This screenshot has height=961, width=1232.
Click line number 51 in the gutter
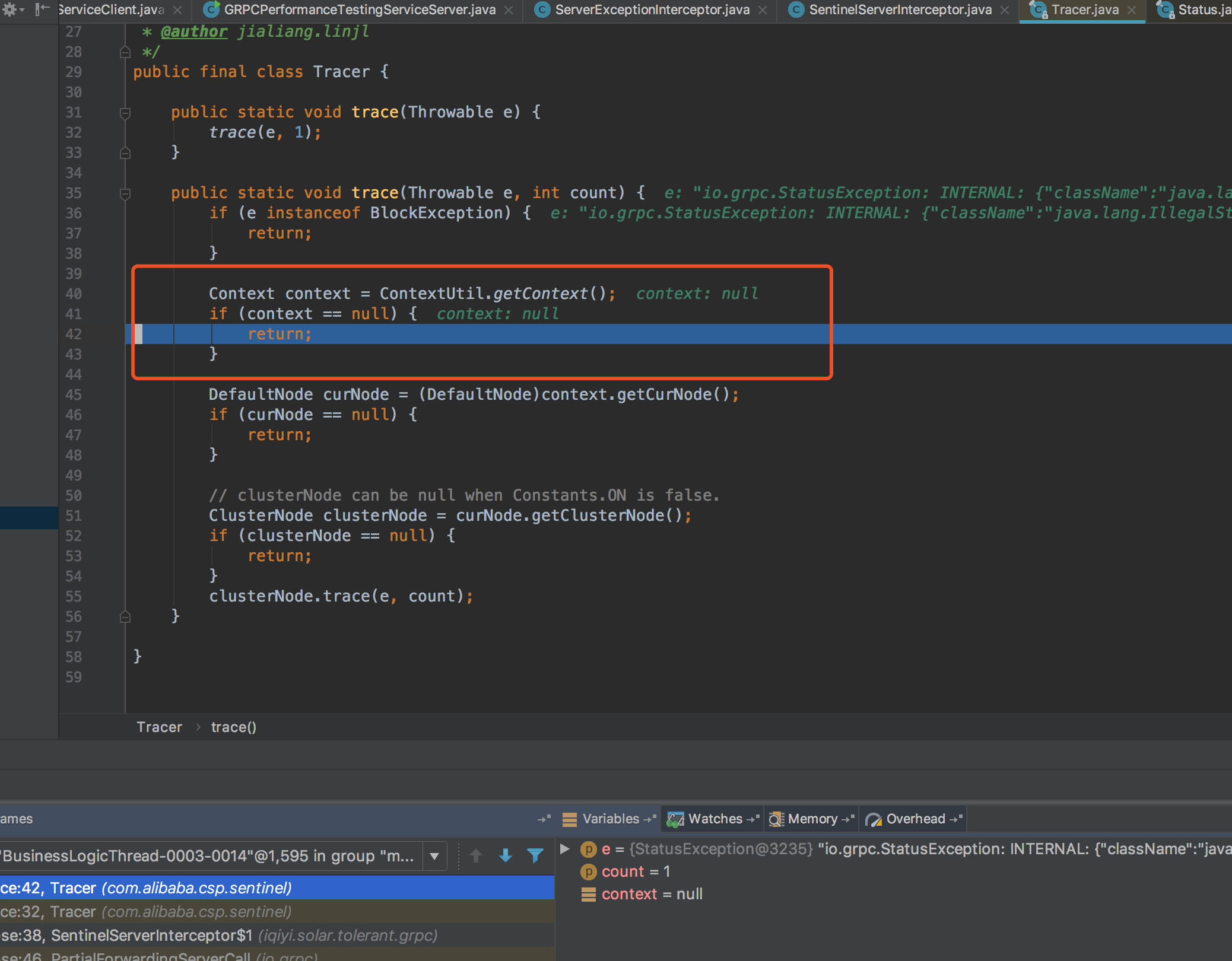click(74, 516)
